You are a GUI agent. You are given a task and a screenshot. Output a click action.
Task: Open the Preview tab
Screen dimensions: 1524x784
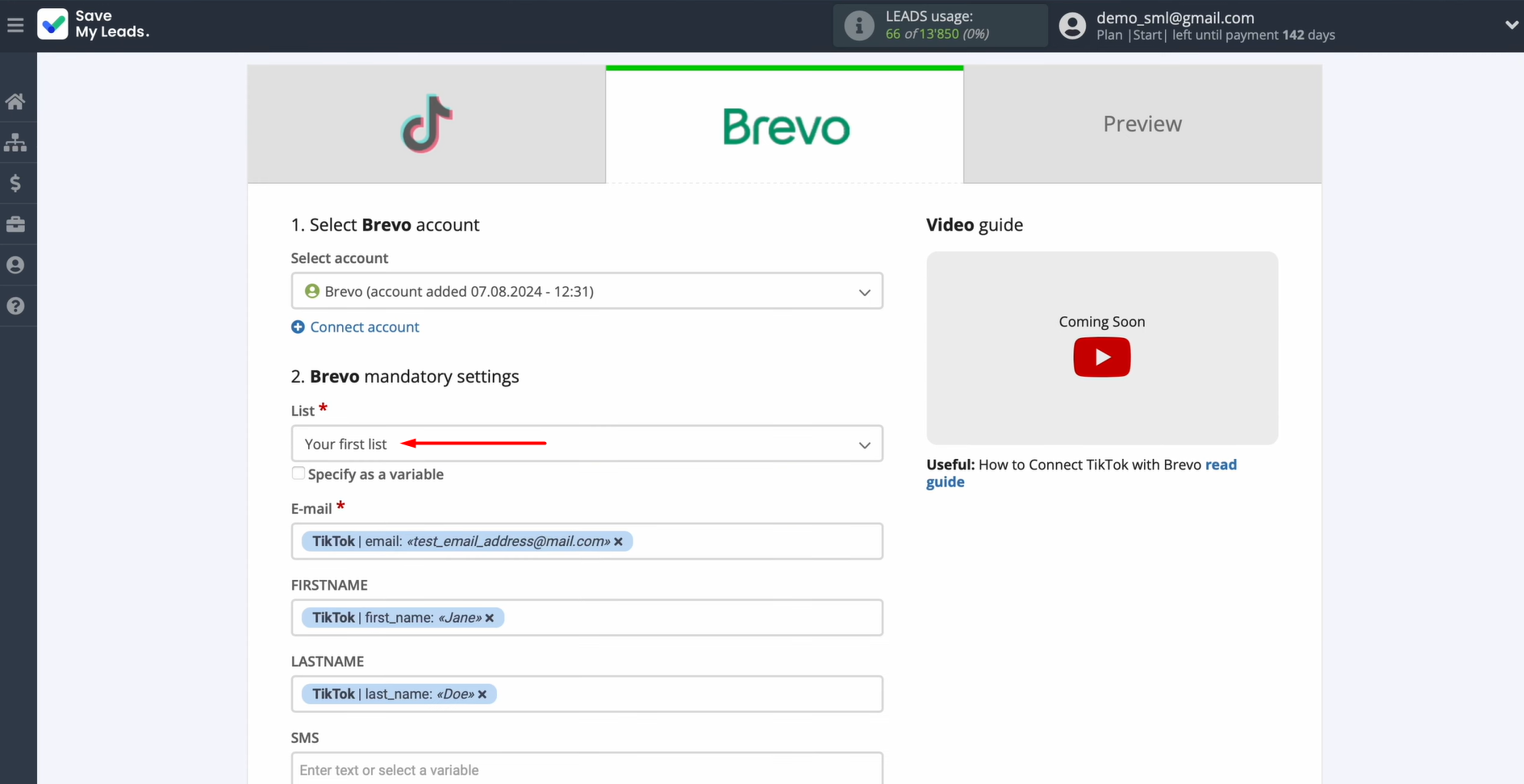point(1142,124)
